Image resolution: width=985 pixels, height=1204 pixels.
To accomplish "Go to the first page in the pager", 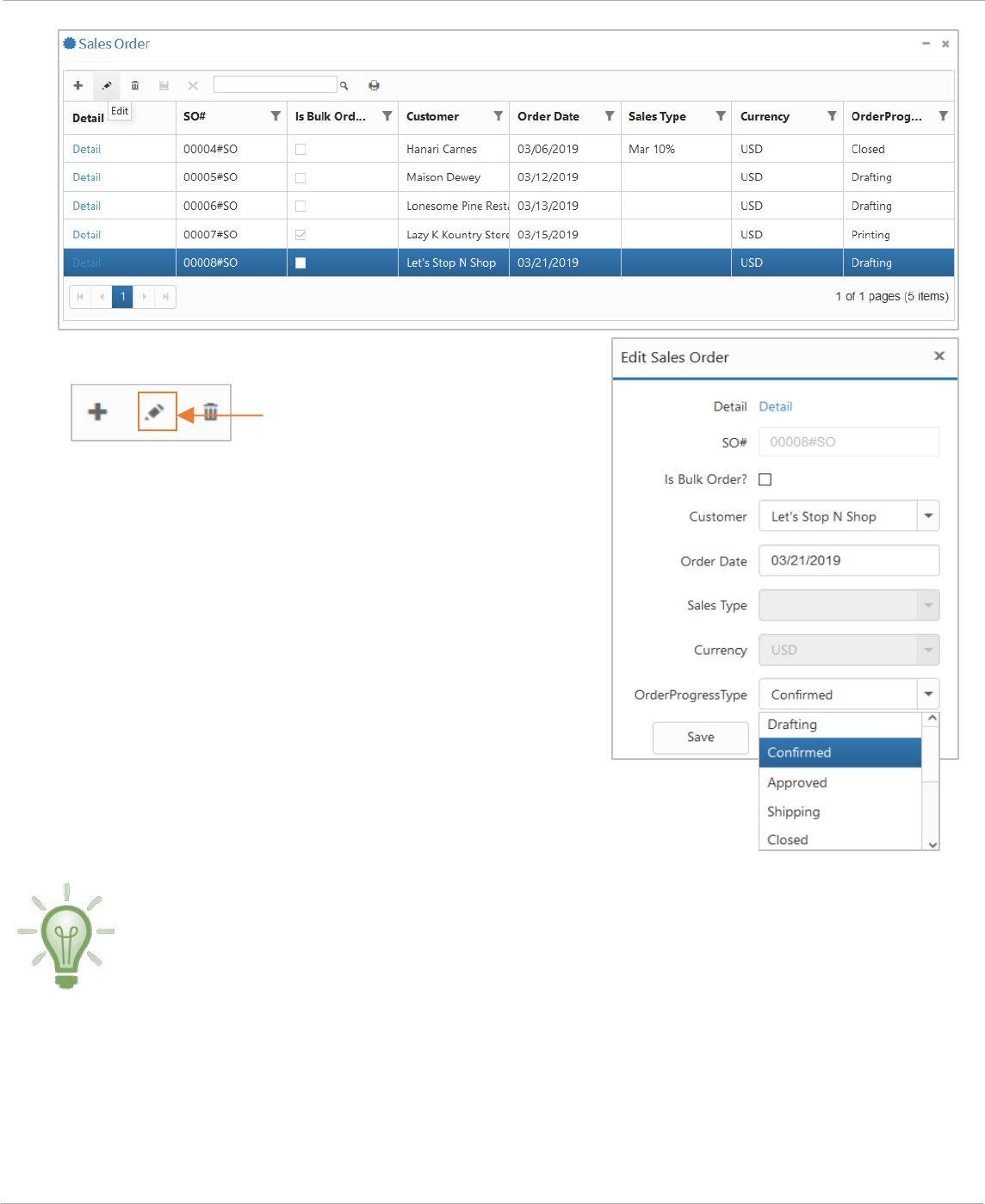I will tap(80, 297).
